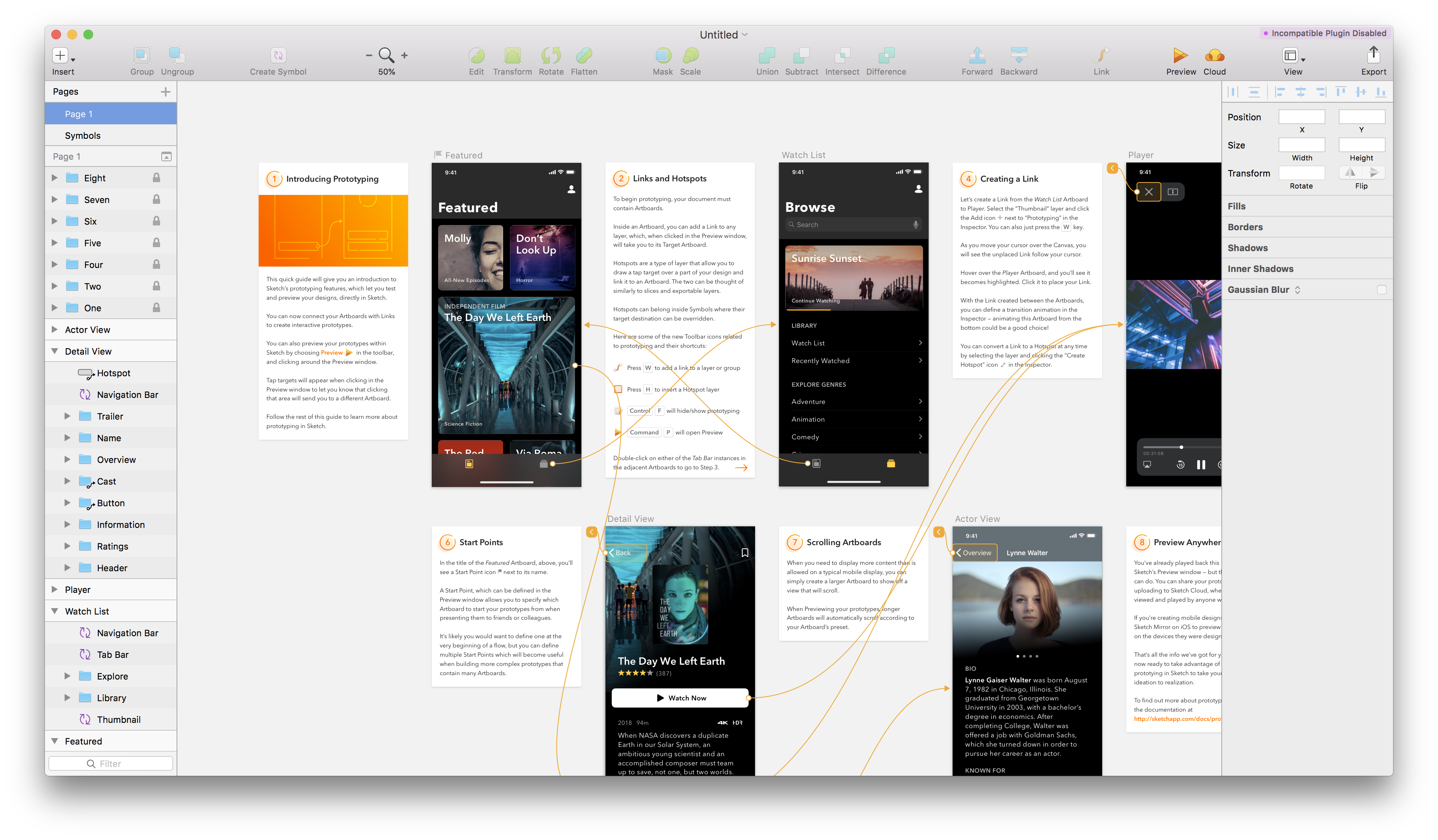This screenshot has height=840, width=1438.
Task: Click Overview back button in Actor View
Action: 975,553
